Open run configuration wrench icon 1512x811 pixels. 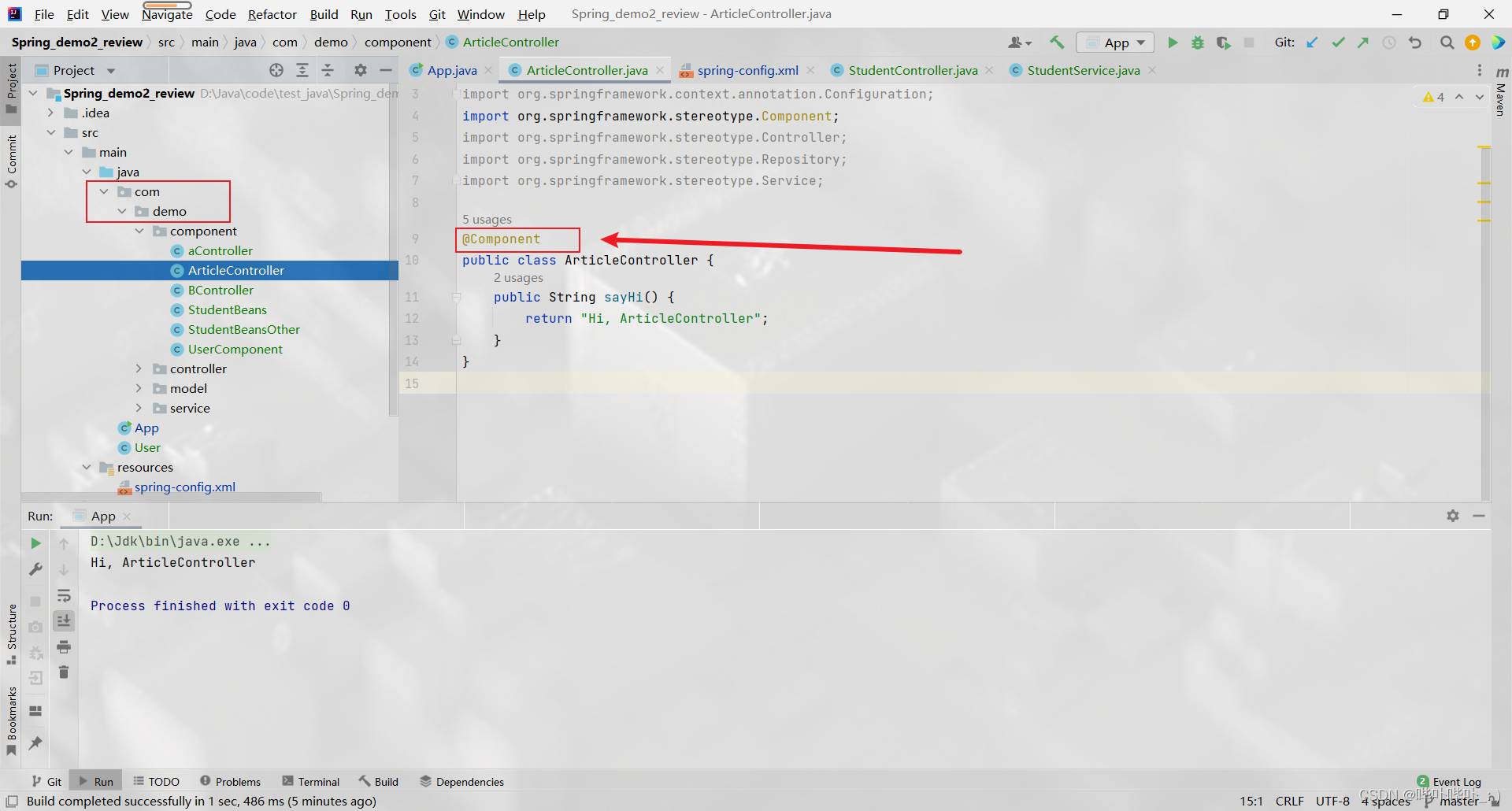[35, 569]
